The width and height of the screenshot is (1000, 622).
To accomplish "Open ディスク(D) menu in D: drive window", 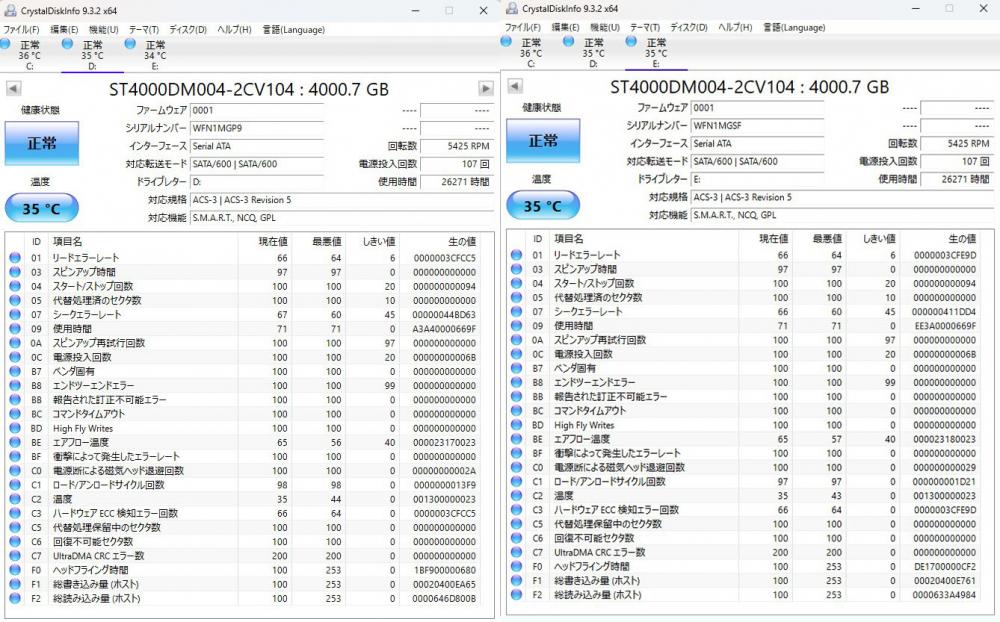I will click(188, 29).
